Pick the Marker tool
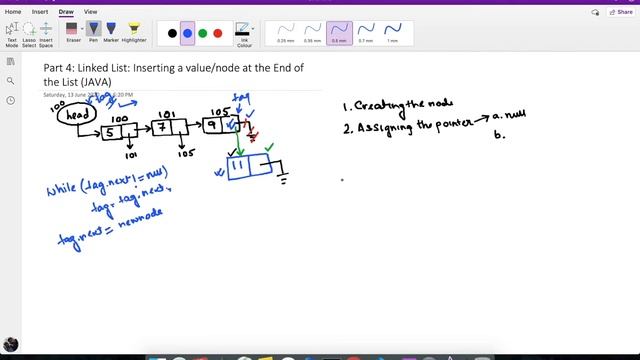This screenshot has width=640, height=360. pos(111,33)
